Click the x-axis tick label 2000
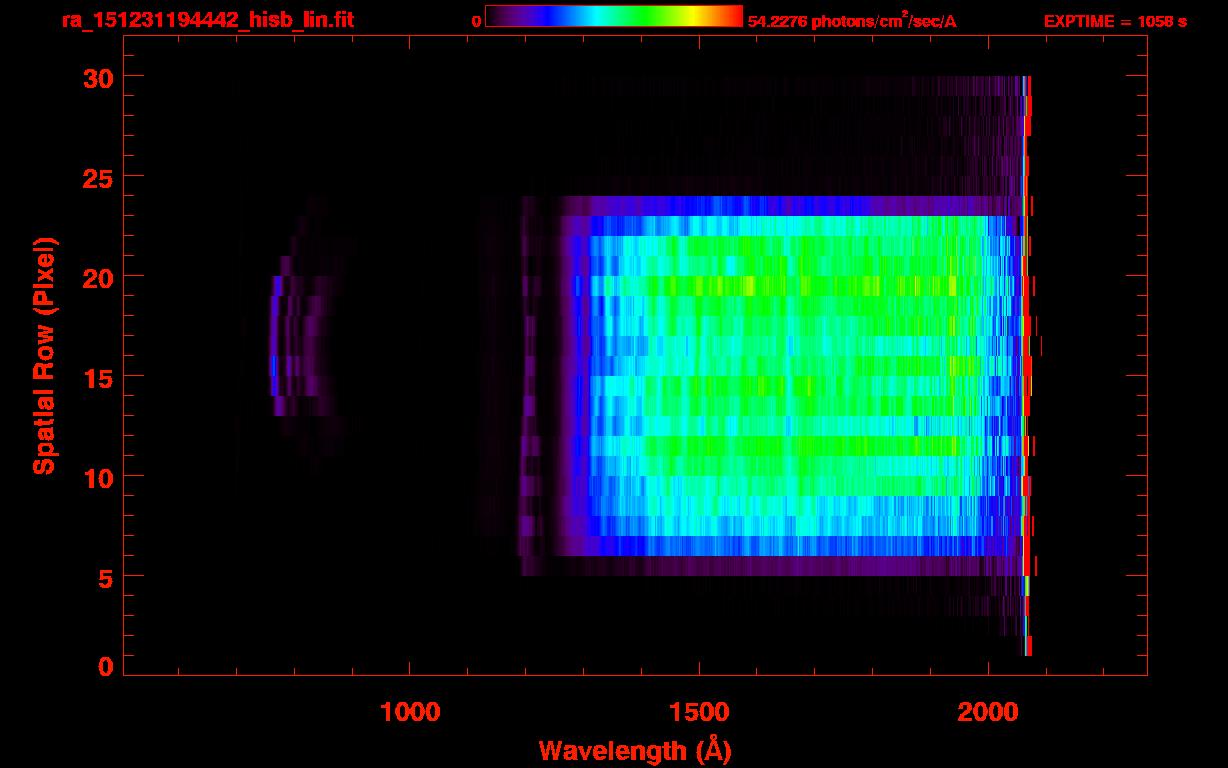This screenshot has width=1228, height=768. (x=988, y=712)
